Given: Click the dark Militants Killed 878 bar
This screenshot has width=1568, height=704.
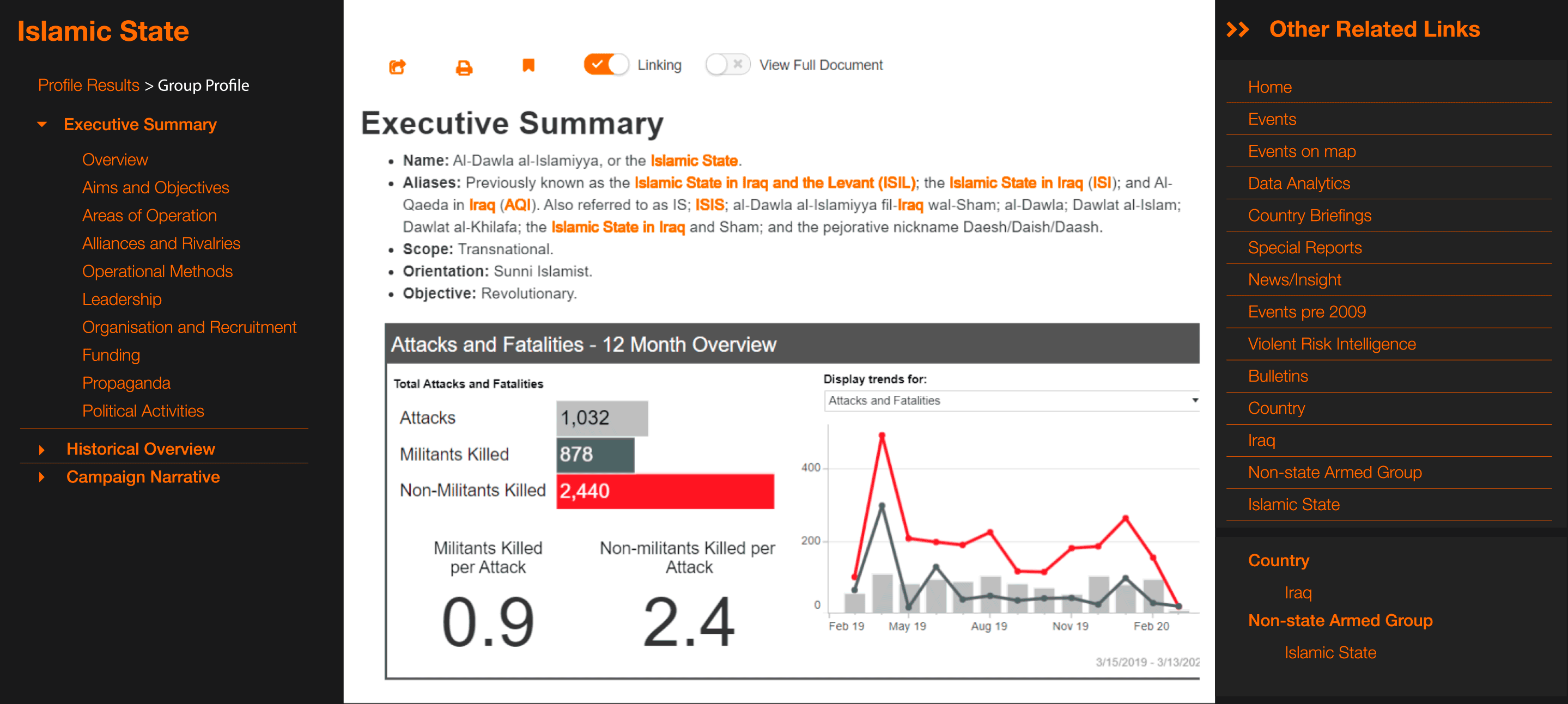Looking at the screenshot, I should click(595, 455).
